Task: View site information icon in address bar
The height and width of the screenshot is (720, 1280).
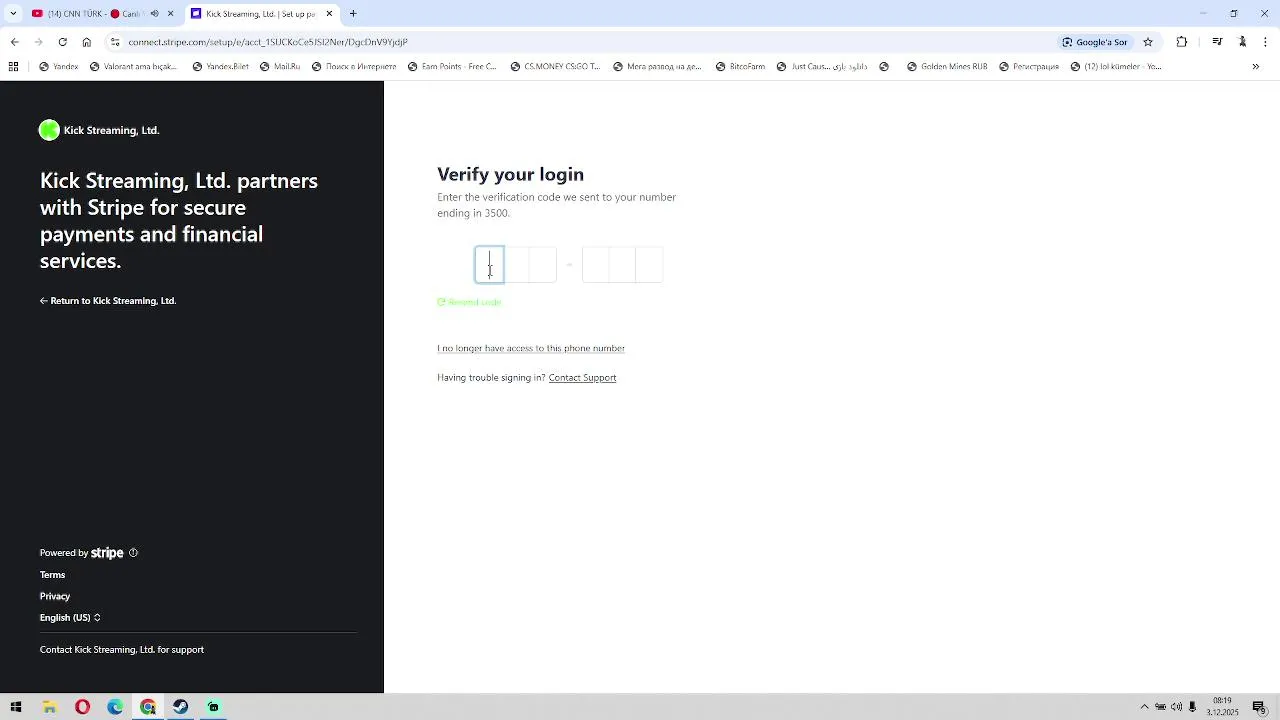Action: pos(115,42)
